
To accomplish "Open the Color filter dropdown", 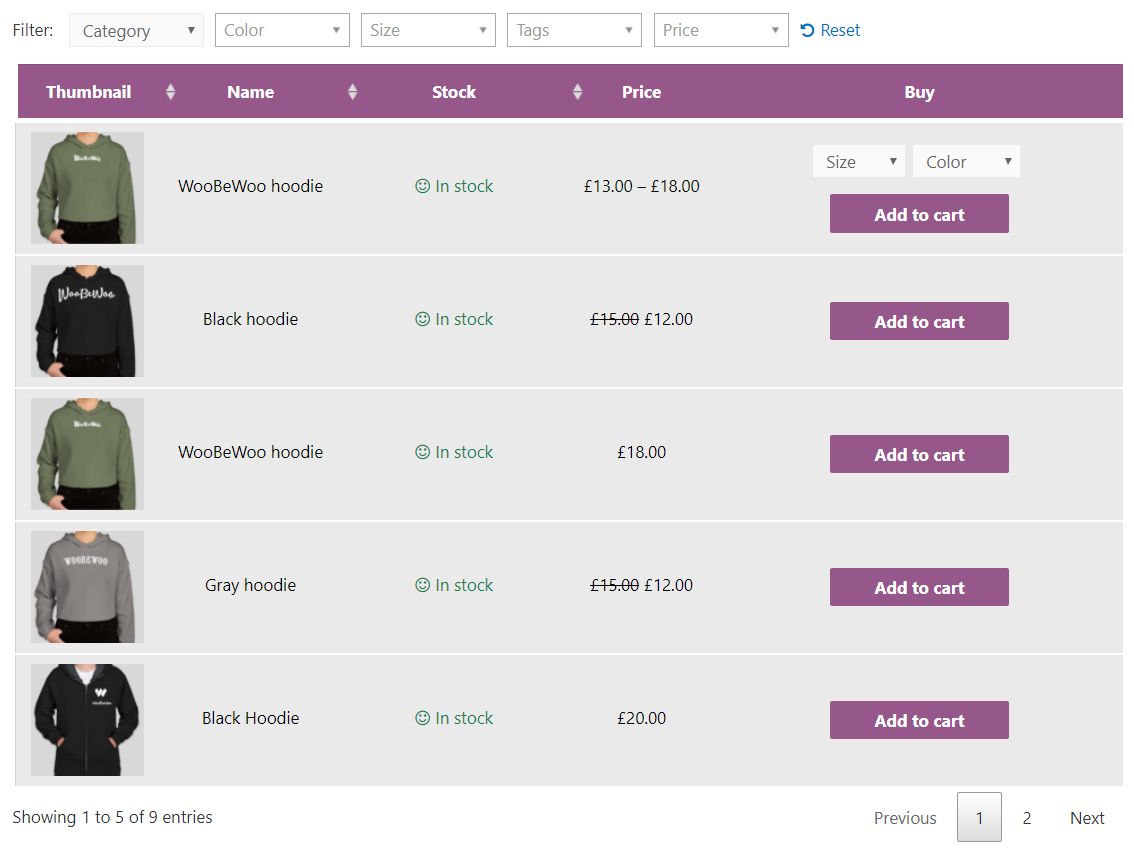I will coord(281,30).
